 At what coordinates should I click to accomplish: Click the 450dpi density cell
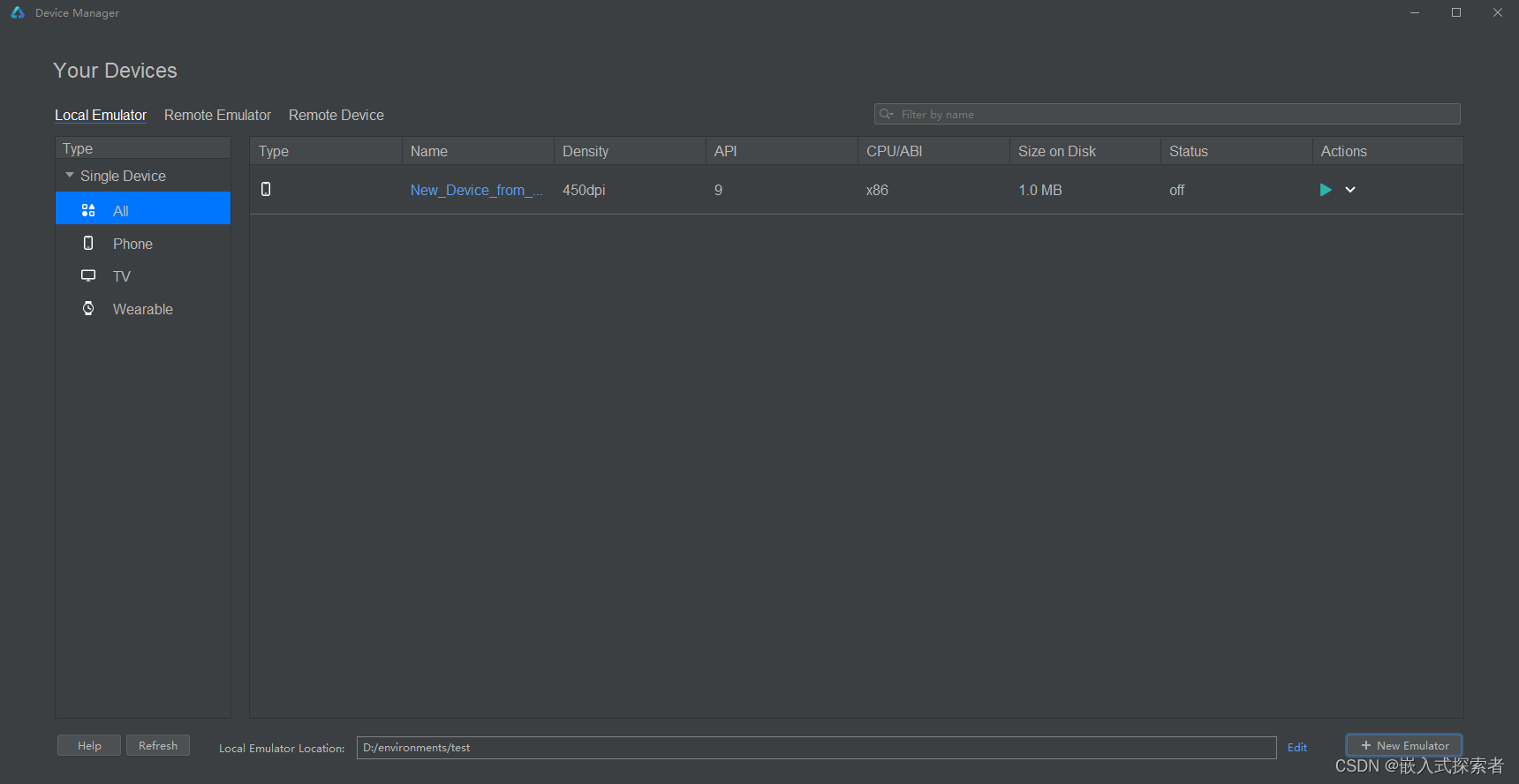tap(584, 190)
